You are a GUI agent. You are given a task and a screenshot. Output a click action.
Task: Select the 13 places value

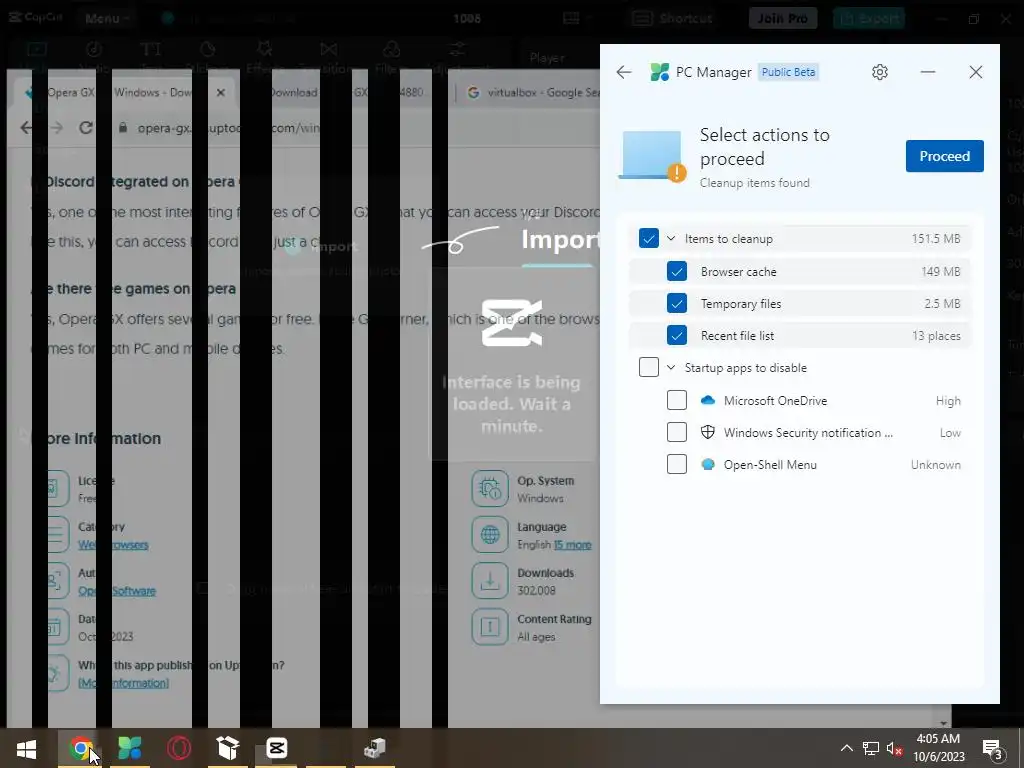point(936,336)
